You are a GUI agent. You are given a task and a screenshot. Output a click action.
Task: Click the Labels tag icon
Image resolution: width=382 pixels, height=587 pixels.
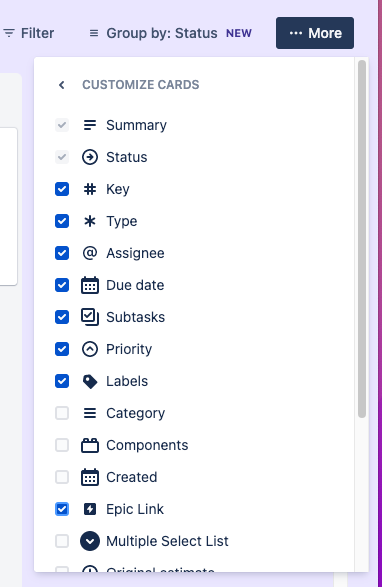click(90, 381)
